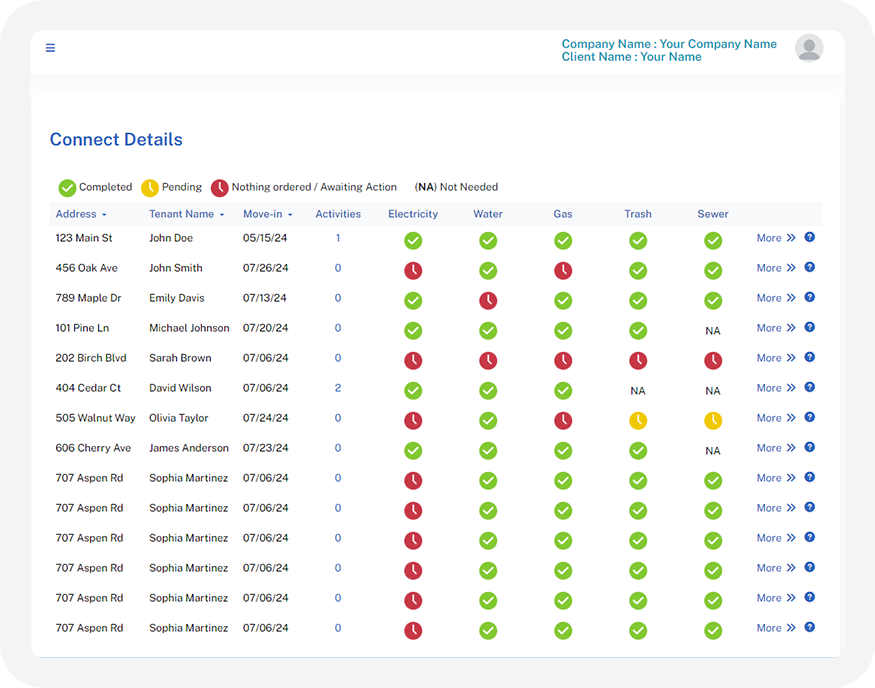Open activities count 2 for David Wilson

click(338, 388)
